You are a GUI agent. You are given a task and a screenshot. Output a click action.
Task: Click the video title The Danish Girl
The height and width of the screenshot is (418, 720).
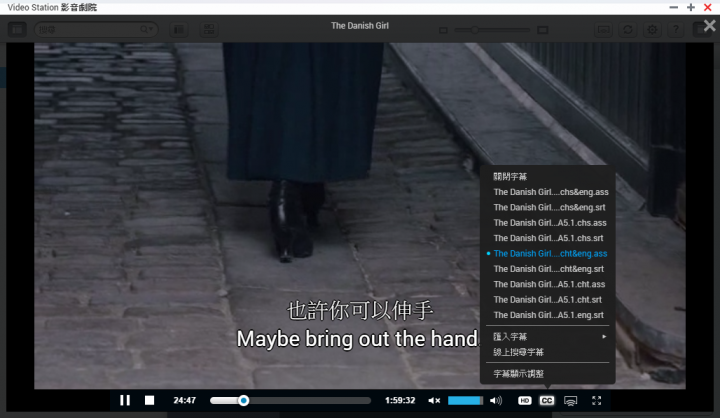coord(360,26)
